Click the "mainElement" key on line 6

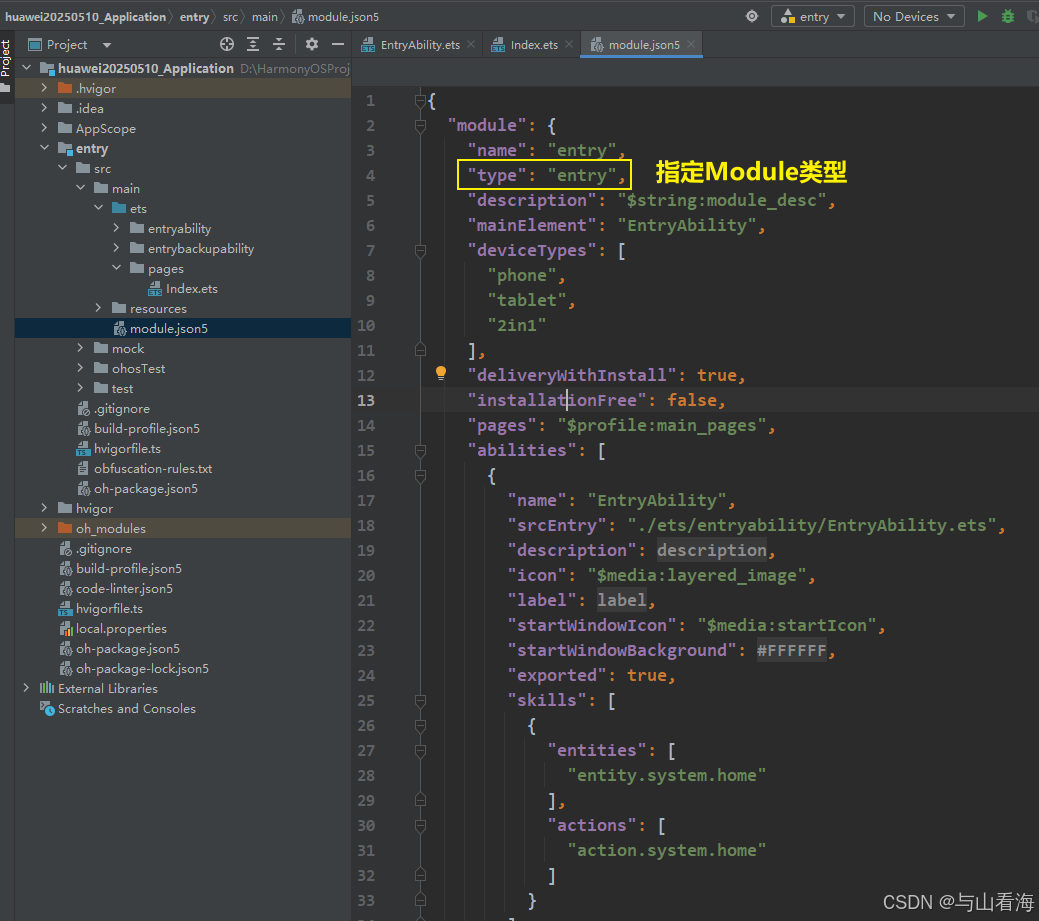pos(531,225)
